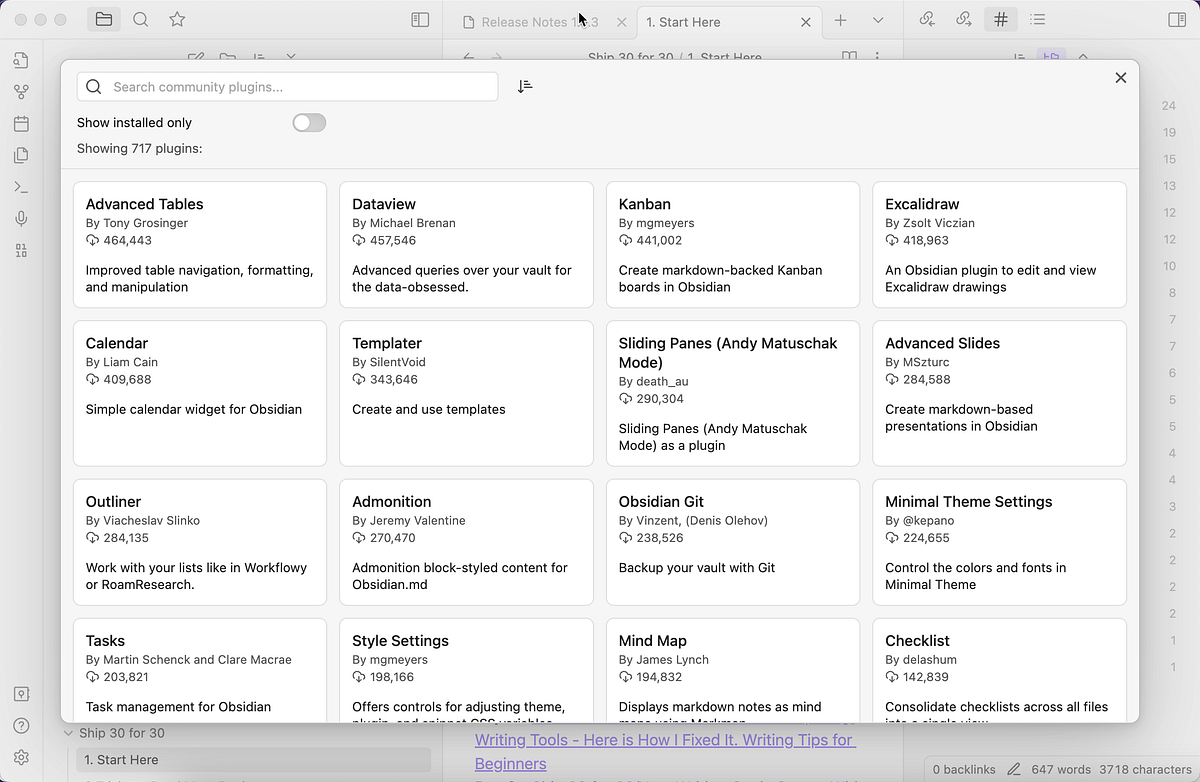Toggle the left sidebar collapse icon

[420, 20]
